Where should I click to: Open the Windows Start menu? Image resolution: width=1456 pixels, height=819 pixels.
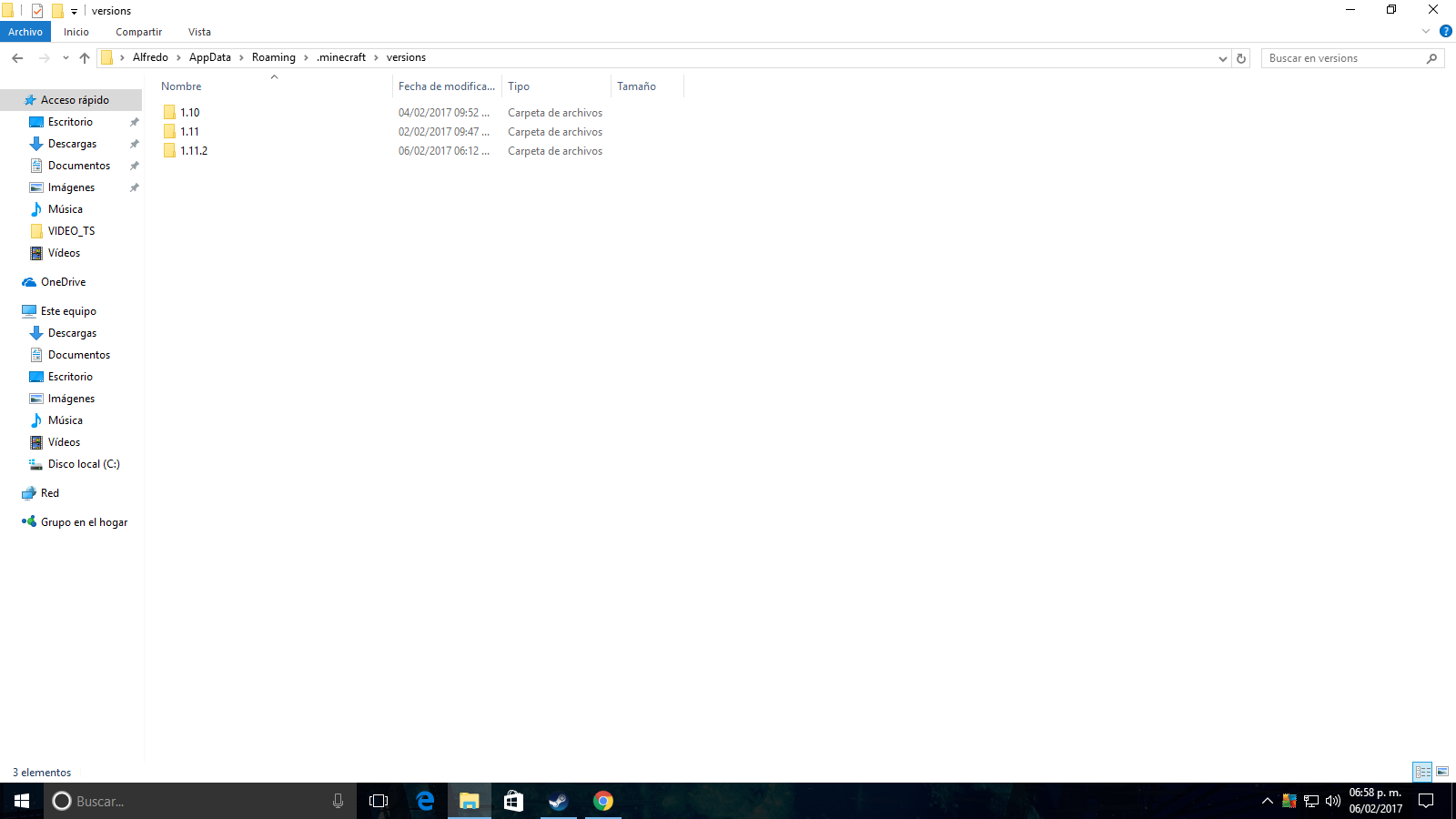(22, 801)
